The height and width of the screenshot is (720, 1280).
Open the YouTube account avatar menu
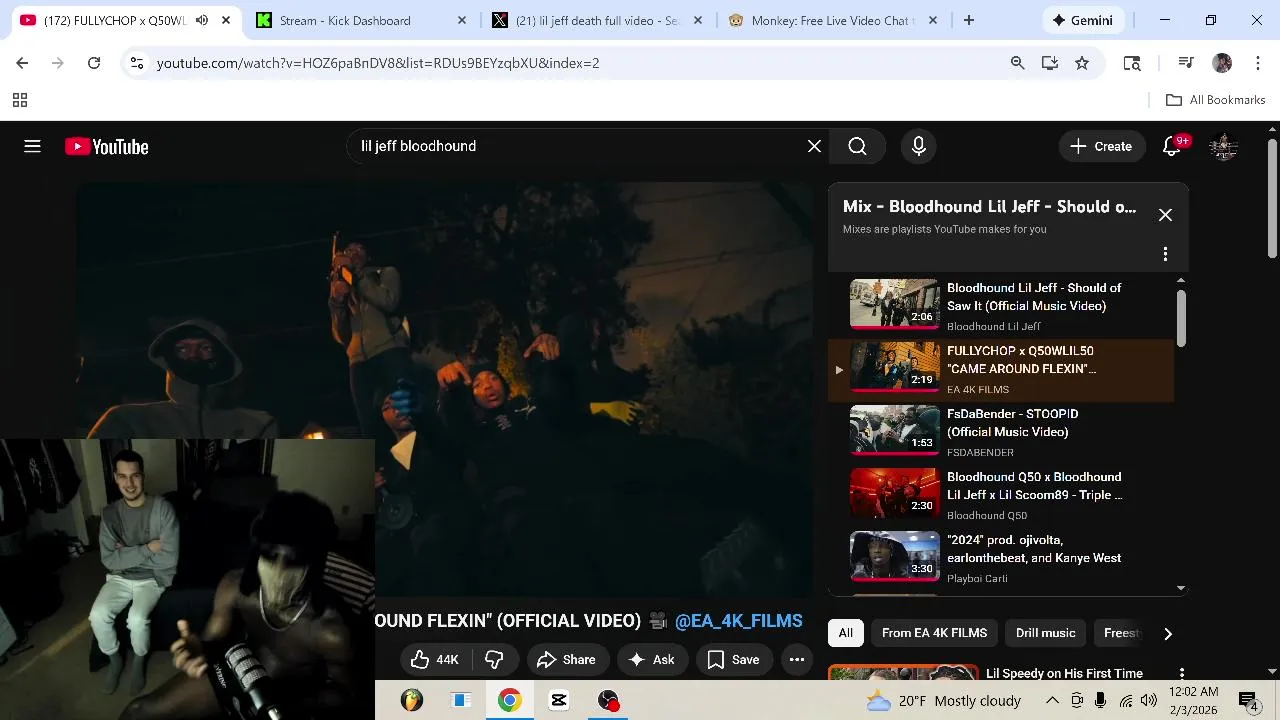point(1224,146)
